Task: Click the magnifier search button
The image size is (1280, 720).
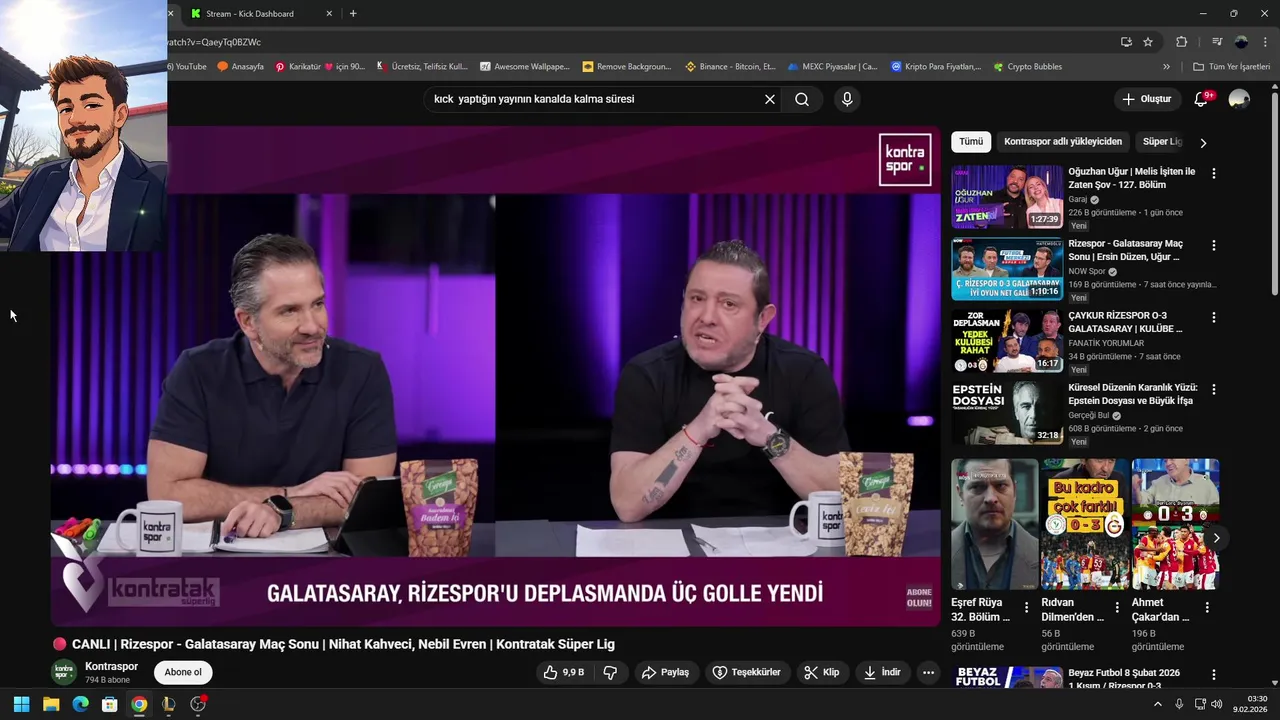Action: pos(802,99)
